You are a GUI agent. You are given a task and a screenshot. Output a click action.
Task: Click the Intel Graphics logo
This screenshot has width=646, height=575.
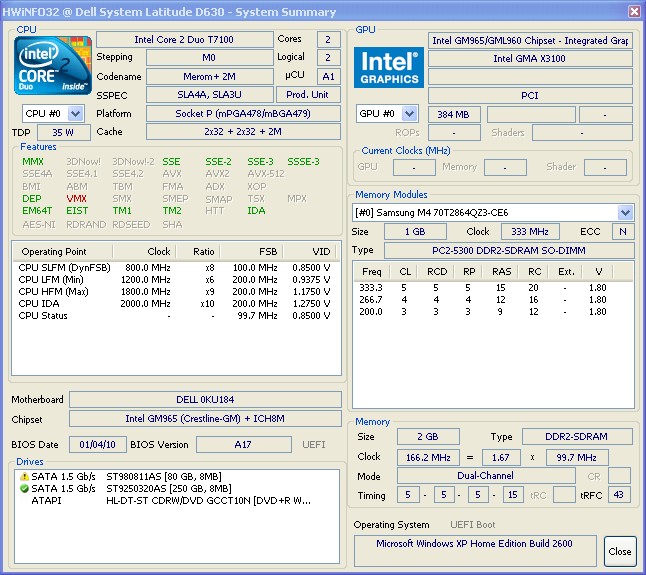[x=389, y=67]
